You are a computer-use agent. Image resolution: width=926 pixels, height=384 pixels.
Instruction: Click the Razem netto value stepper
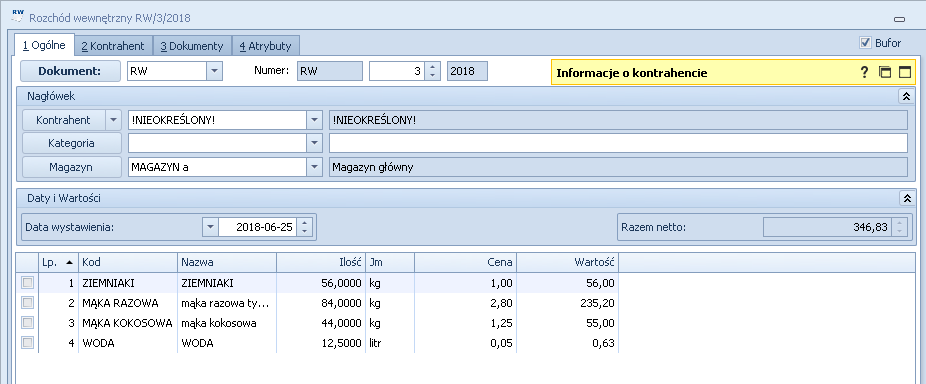tap(899, 227)
